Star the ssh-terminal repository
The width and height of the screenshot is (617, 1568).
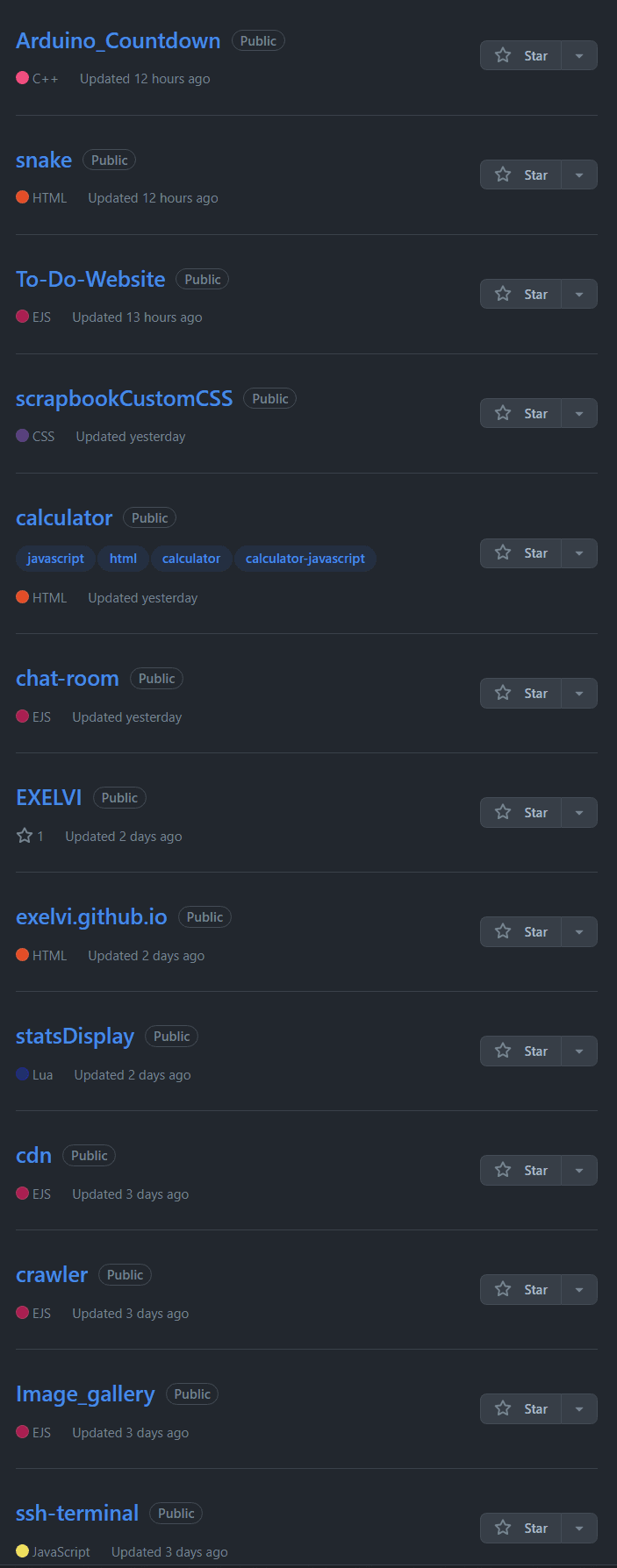521,1529
